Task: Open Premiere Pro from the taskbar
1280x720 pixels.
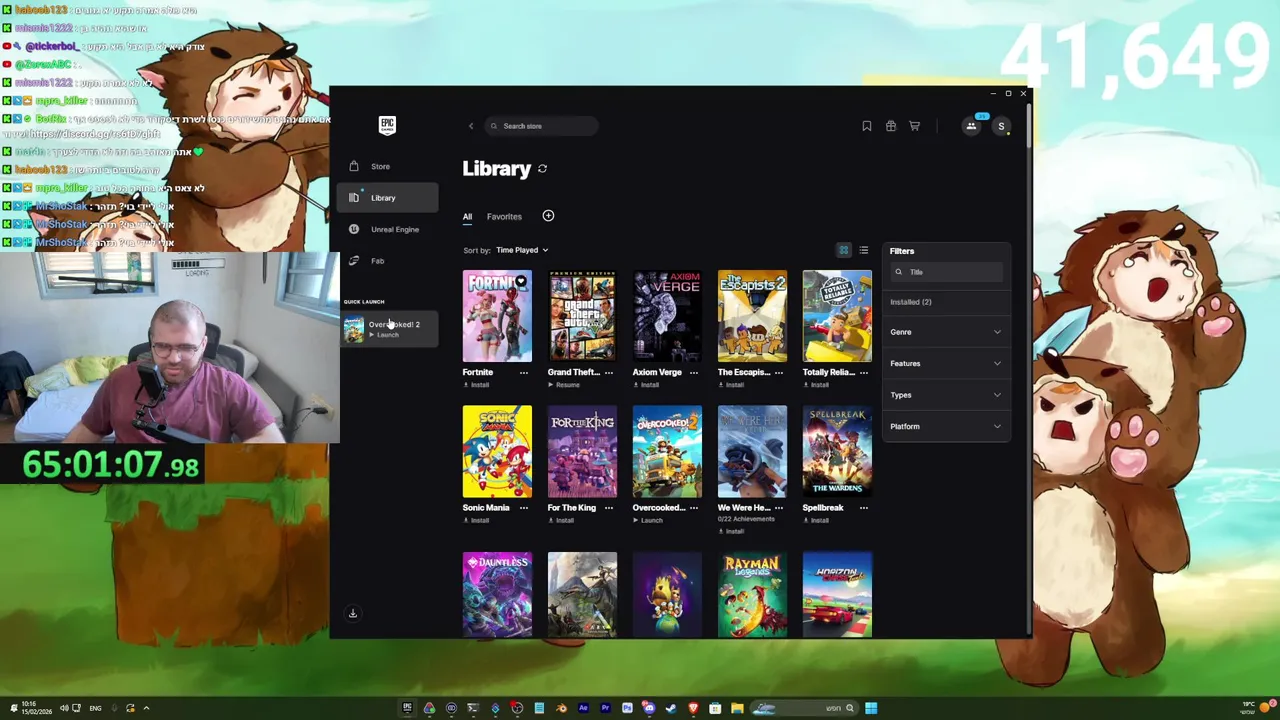Action: click(605, 708)
